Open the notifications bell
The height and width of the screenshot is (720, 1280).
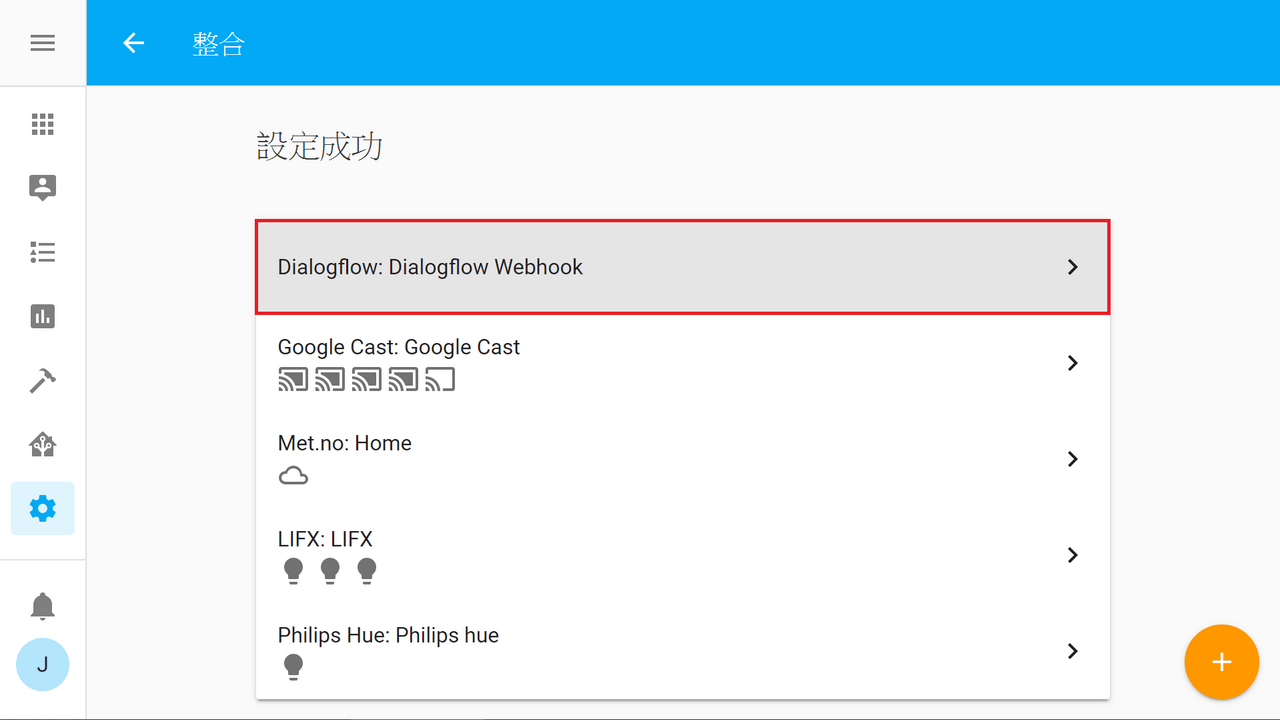click(42, 606)
